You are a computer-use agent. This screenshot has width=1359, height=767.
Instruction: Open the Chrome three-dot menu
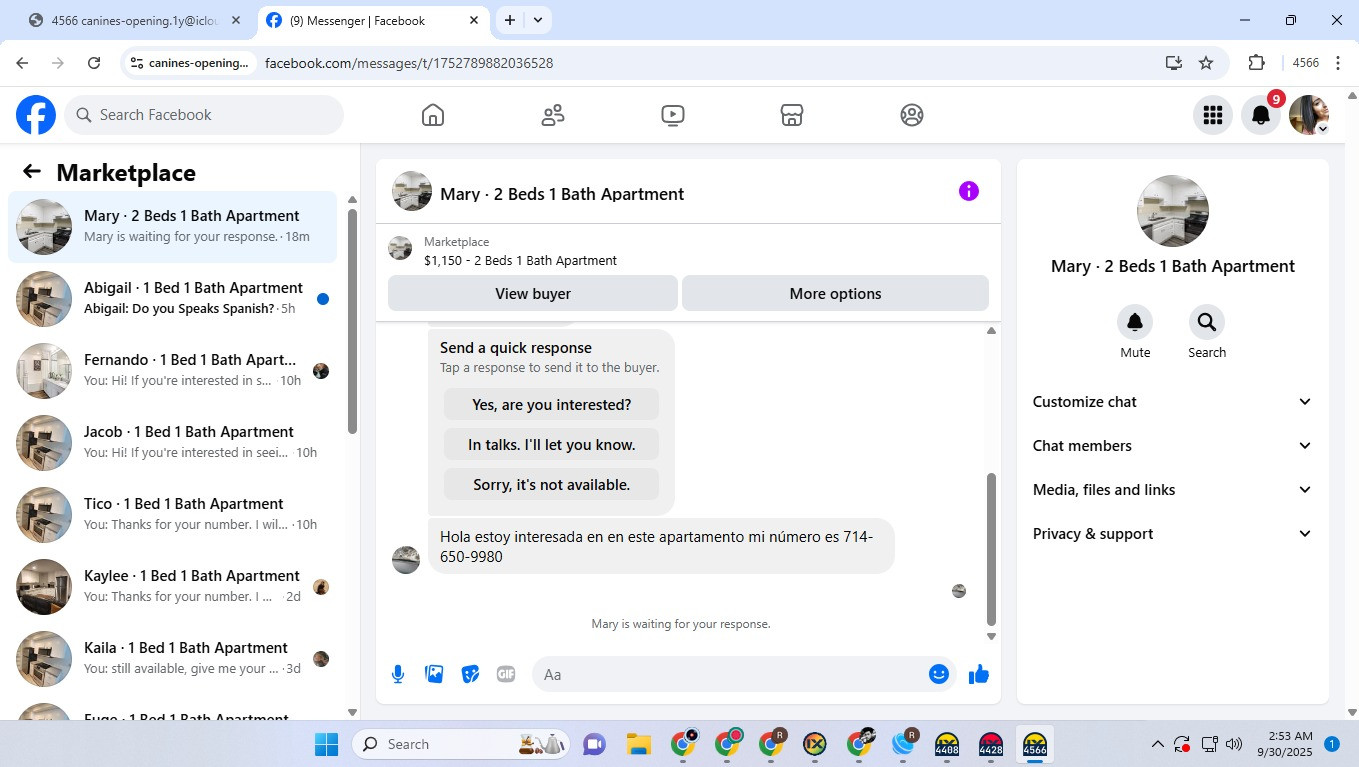click(x=1338, y=63)
